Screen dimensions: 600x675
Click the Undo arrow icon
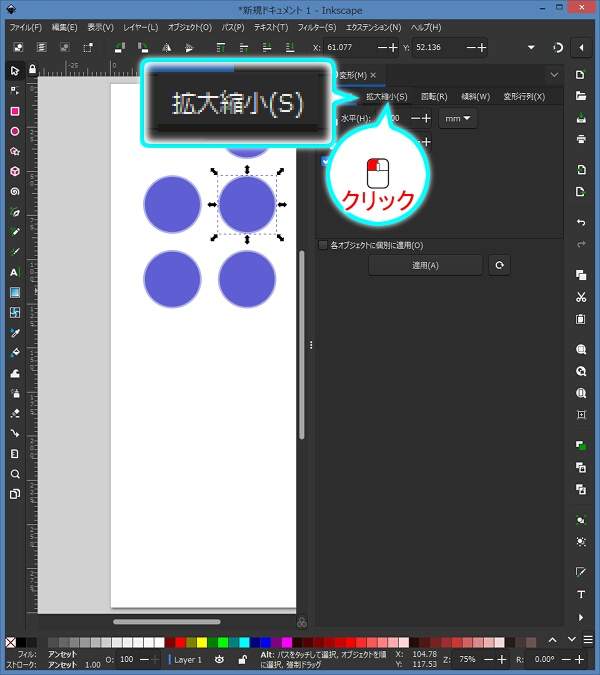[x=581, y=222]
